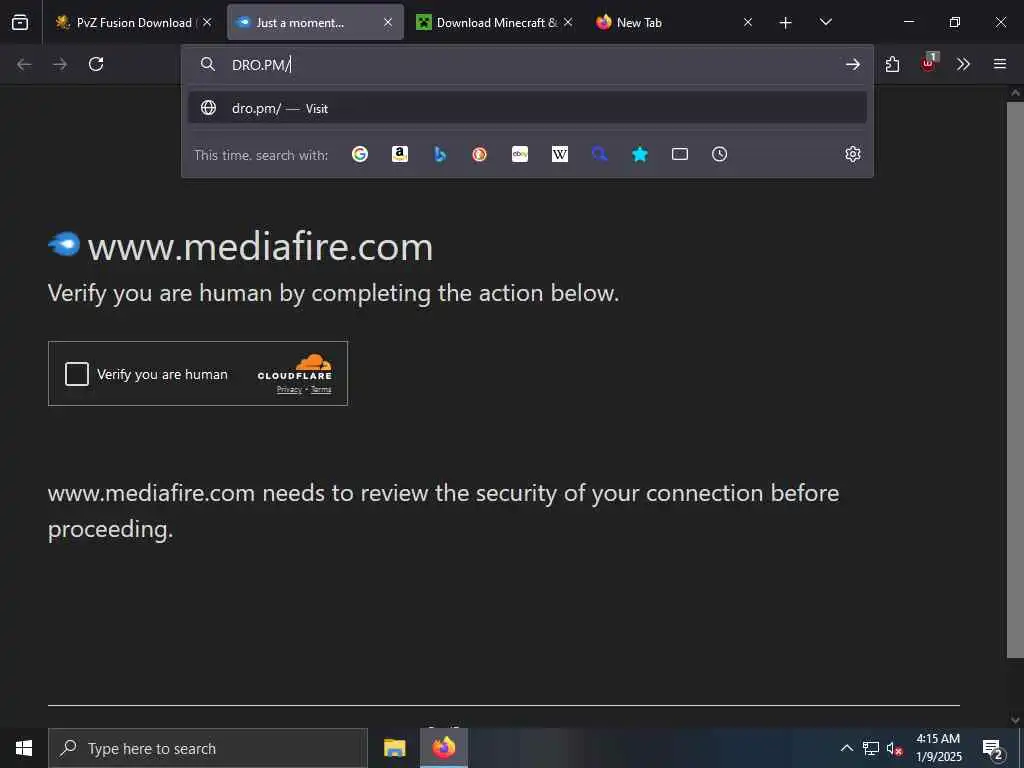Switch to the Download Minecraft tab
The width and height of the screenshot is (1024, 768).
494,22
